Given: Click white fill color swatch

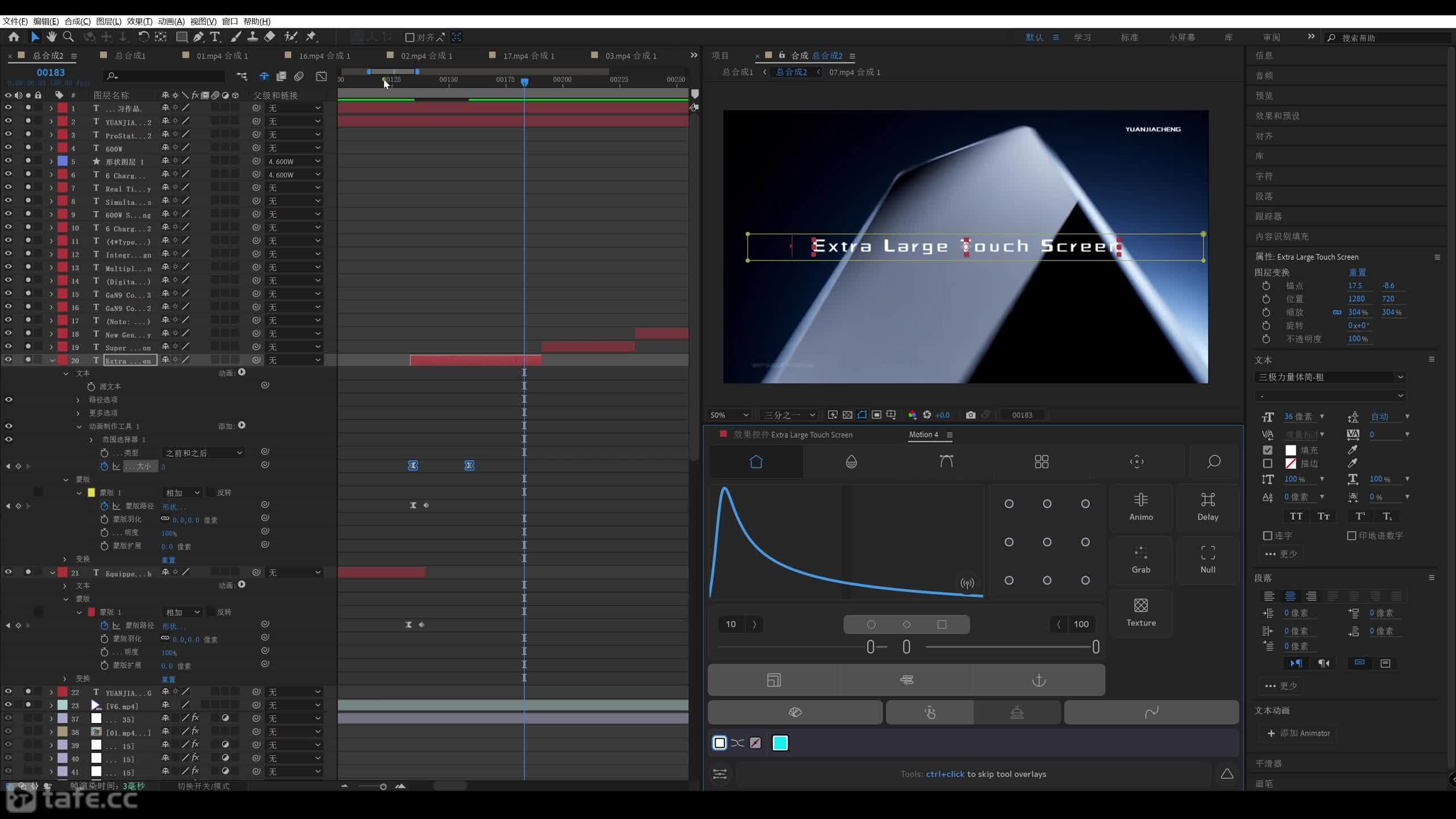Looking at the screenshot, I should point(1290,450).
